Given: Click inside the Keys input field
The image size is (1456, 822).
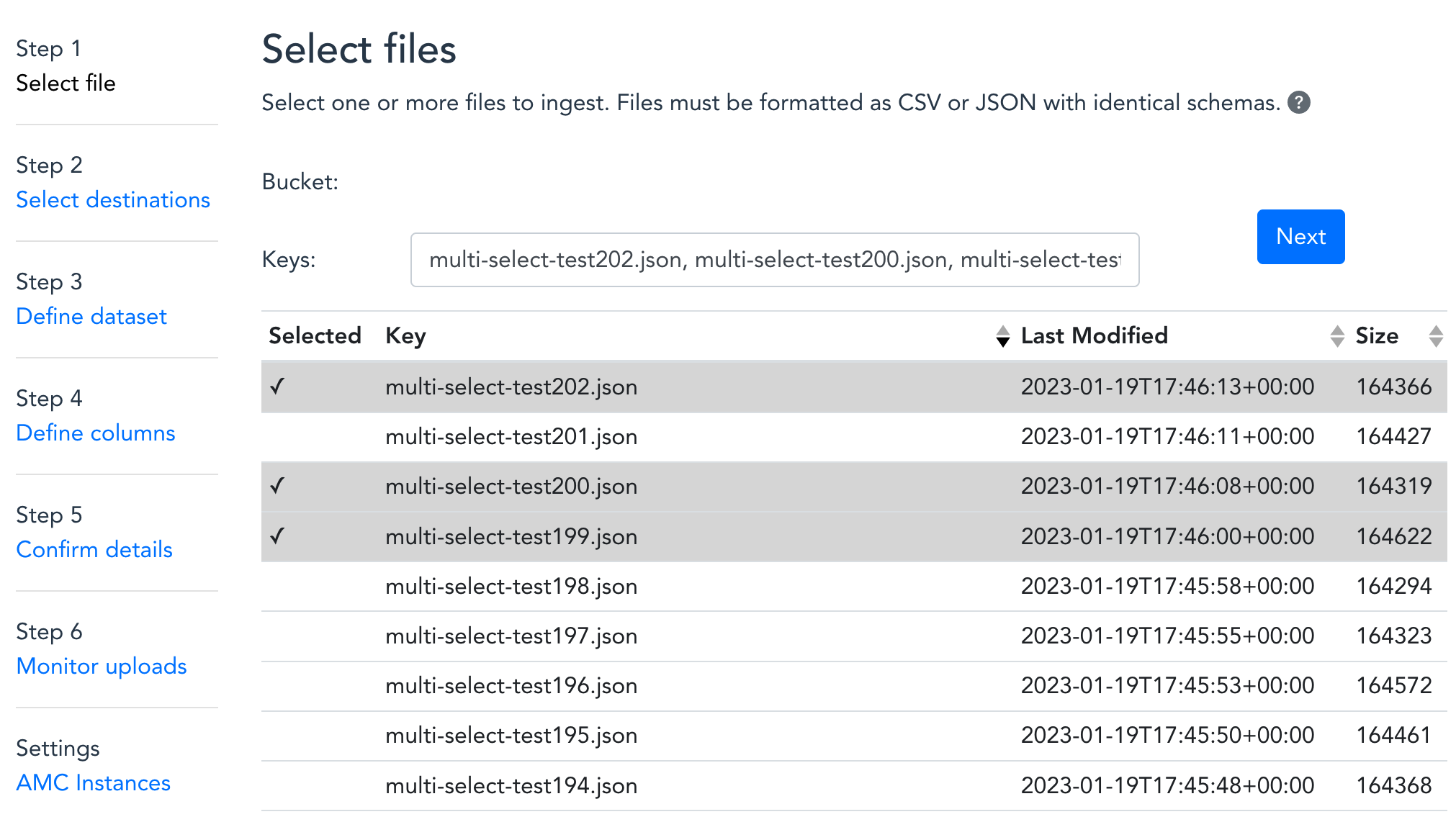Looking at the screenshot, I should click(774, 260).
